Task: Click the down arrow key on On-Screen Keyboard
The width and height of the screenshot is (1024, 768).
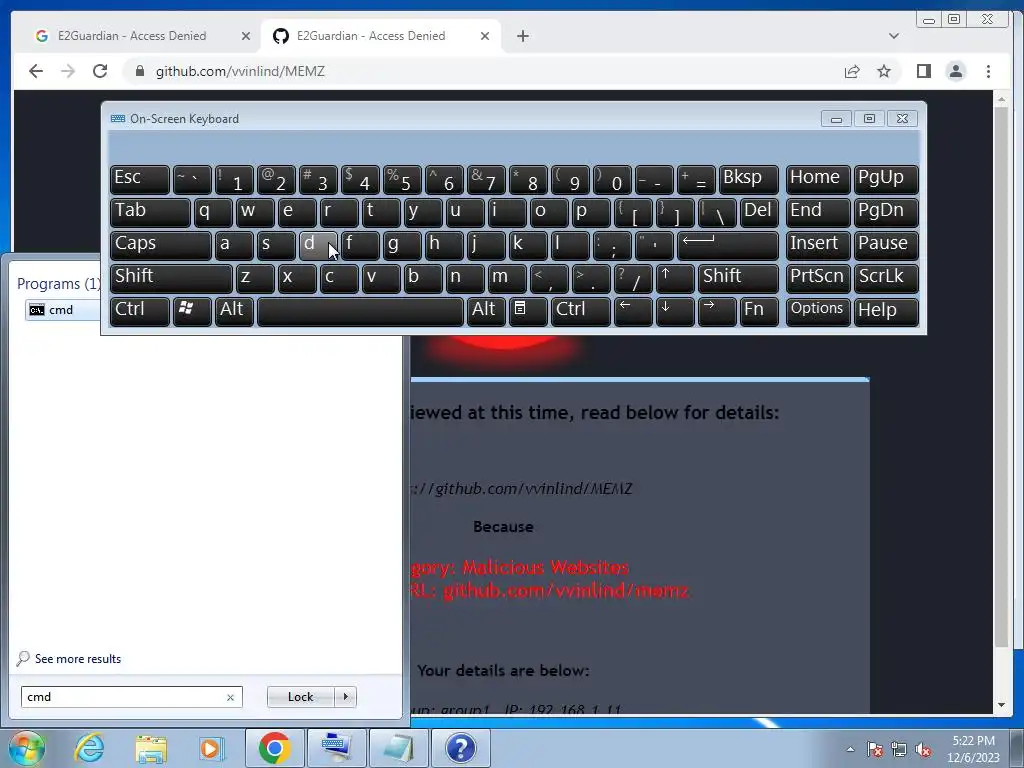Action: coord(674,311)
